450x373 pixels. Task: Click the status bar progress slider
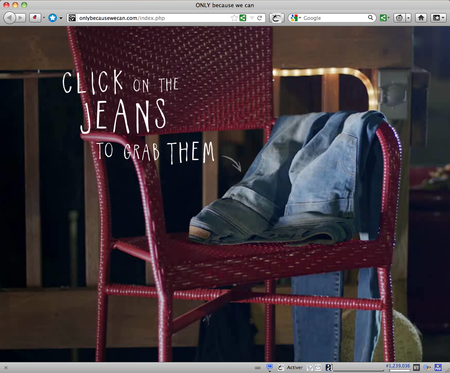click(x=358, y=369)
